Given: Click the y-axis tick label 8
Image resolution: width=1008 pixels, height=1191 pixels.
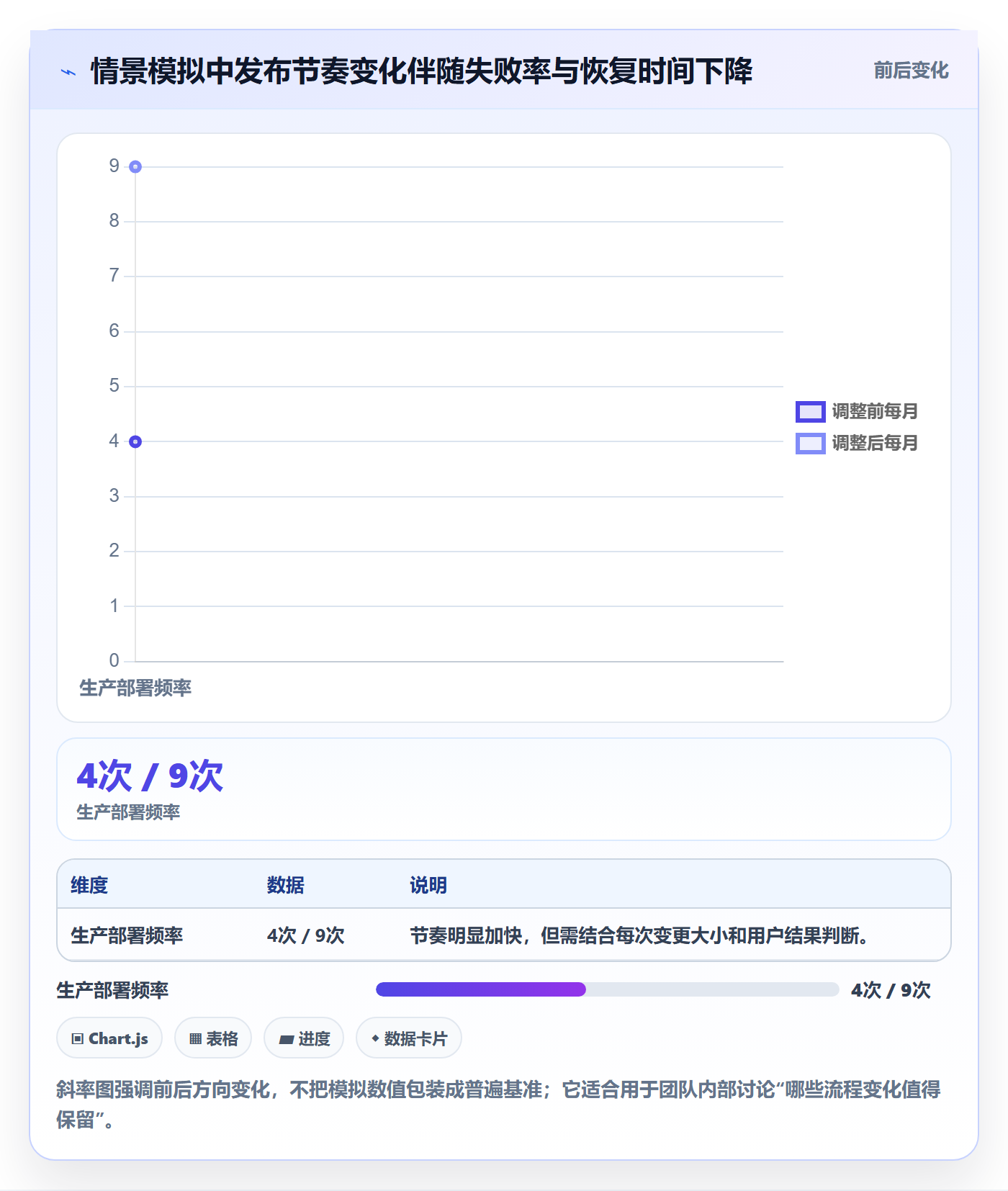Looking at the screenshot, I should tap(114, 221).
